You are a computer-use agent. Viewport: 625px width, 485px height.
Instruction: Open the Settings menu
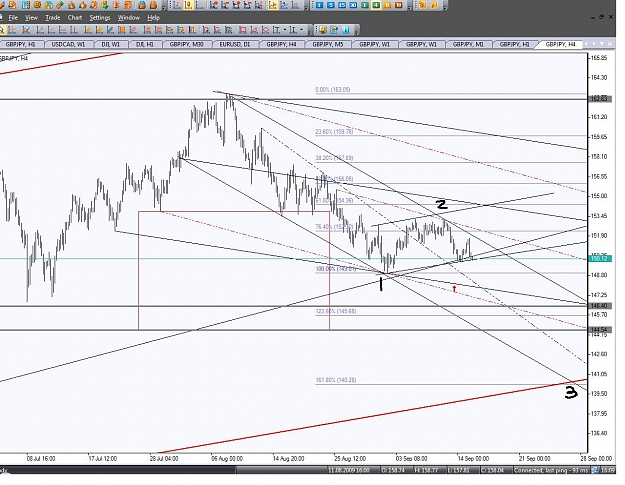coord(100,18)
